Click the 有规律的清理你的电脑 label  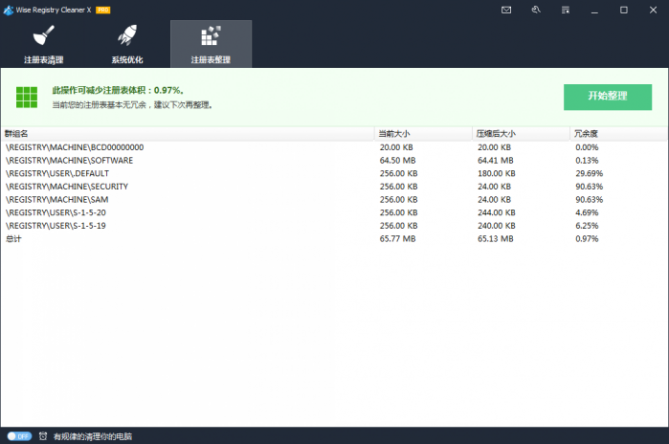pos(93,436)
